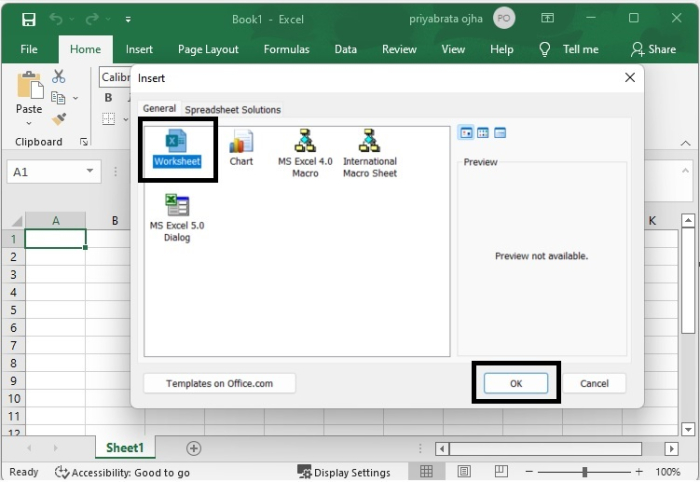700x482 pixels.
Task: Click the Format Painter brush icon
Action: pos(58,119)
